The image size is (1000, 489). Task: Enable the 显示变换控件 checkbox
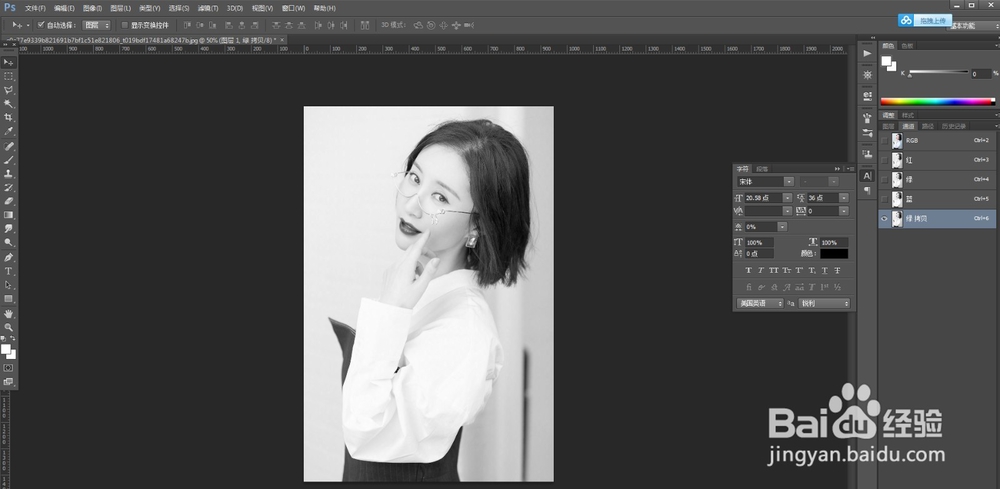[125, 26]
